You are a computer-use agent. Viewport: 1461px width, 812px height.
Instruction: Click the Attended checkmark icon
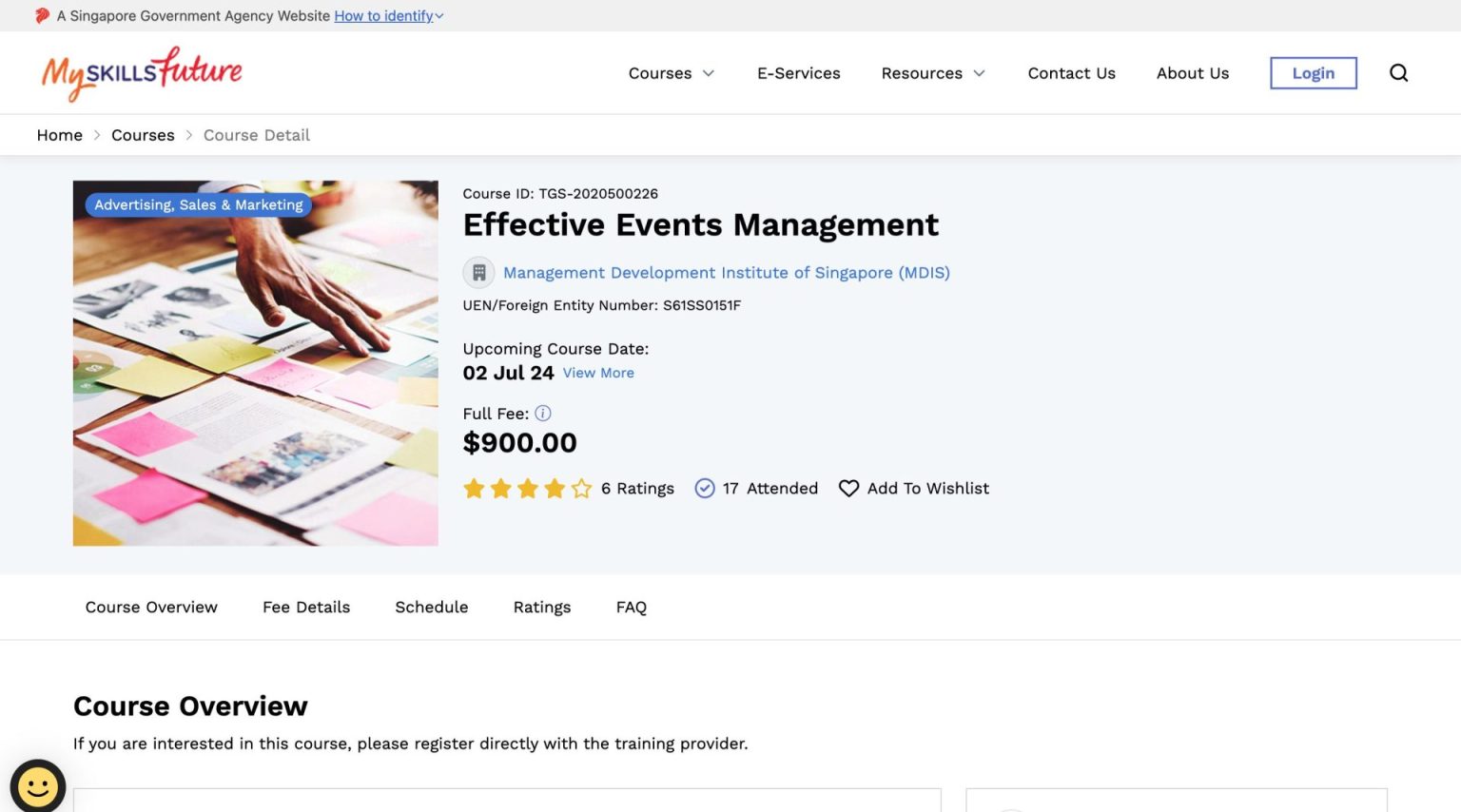pyautogui.click(x=705, y=488)
